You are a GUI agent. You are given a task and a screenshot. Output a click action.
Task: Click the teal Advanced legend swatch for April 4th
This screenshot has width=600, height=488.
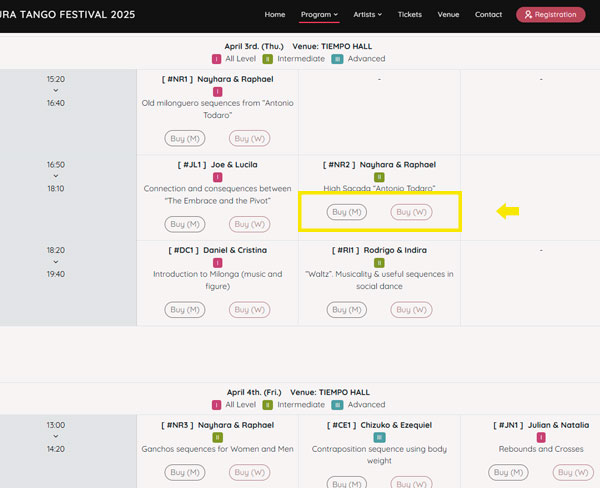click(x=337, y=405)
